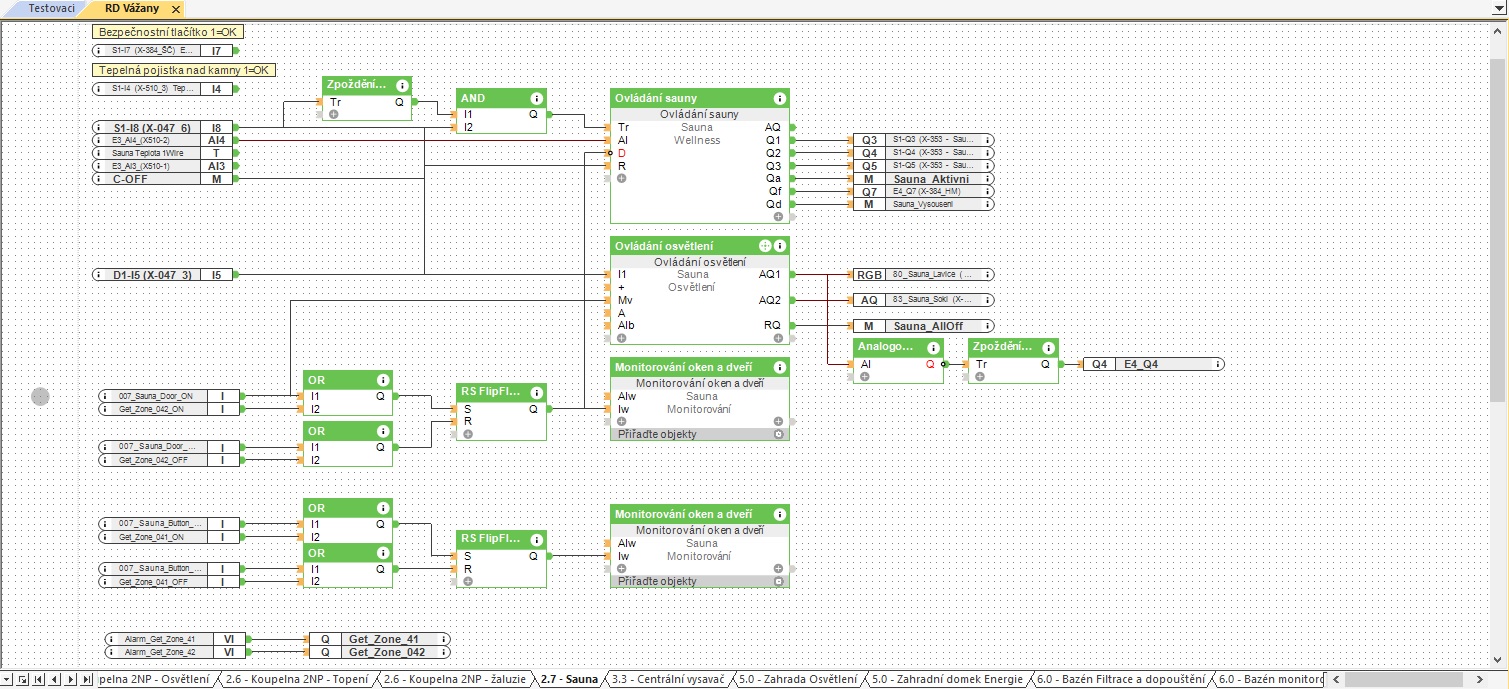Open page tab 3.3 - Centrální vysavač
1509x689 pixels.
[667, 680]
